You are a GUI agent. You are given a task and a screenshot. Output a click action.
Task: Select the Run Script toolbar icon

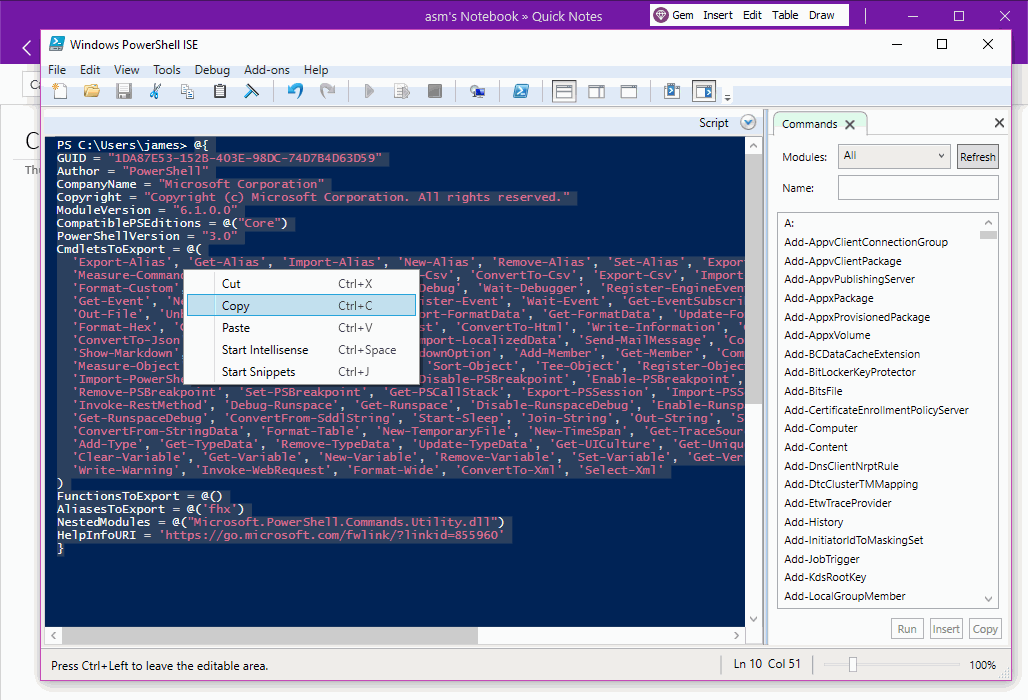(368, 91)
